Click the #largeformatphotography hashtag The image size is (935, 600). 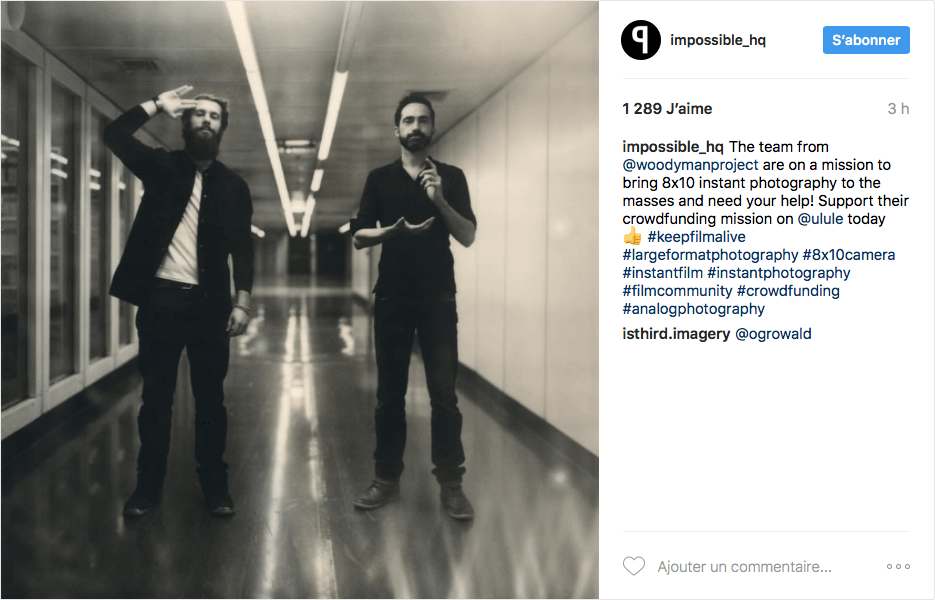click(710, 255)
